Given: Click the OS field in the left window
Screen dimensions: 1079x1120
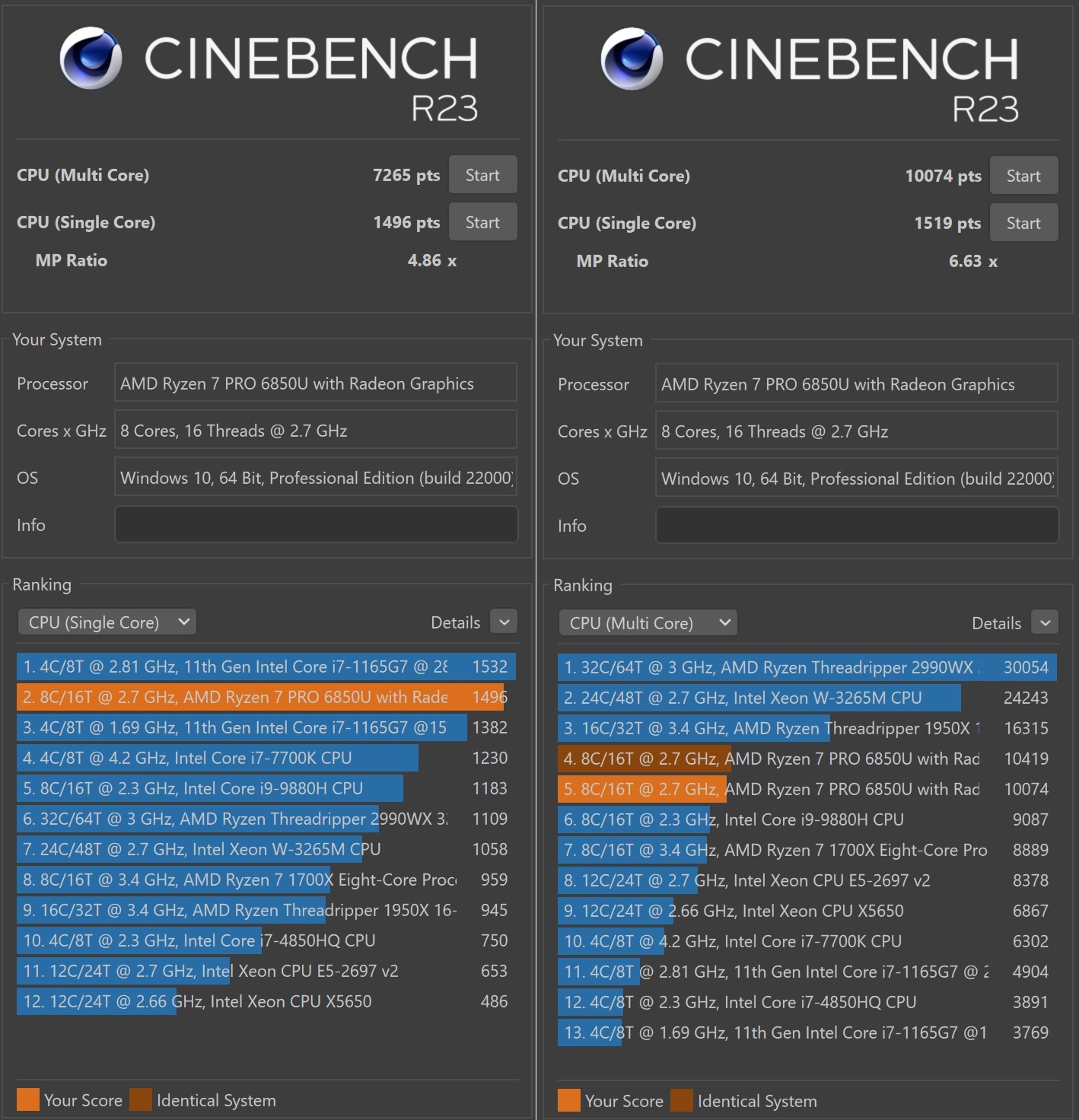Looking at the screenshot, I should pos(316,478).
